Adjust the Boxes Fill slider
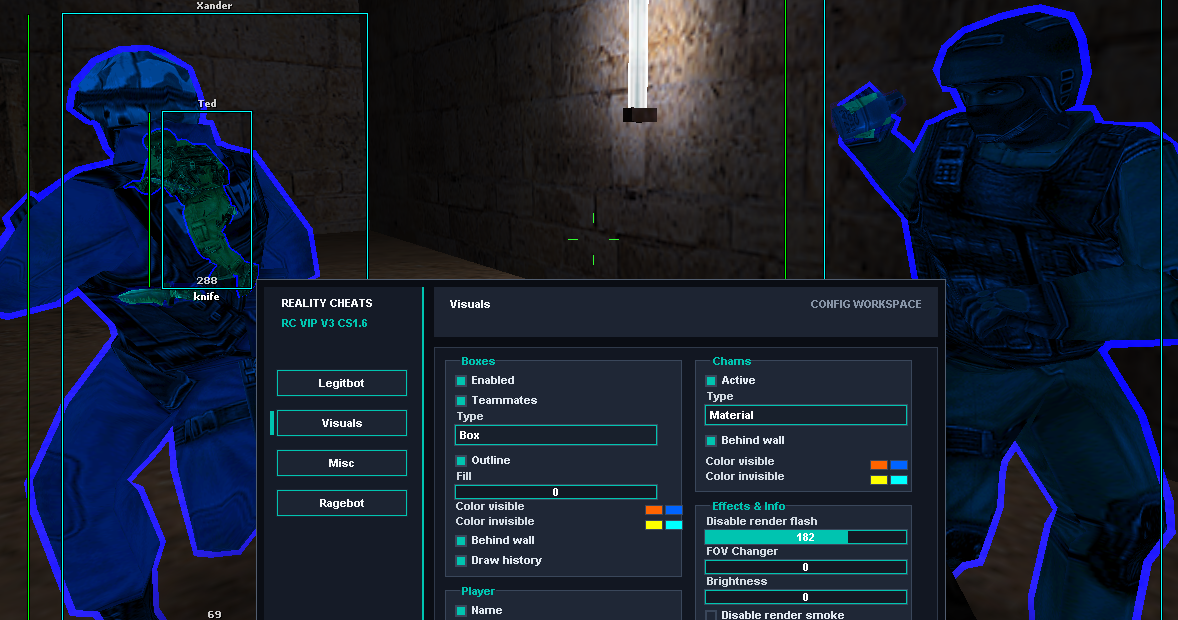This screenshot has height=620, width=1178. point(556,492)
